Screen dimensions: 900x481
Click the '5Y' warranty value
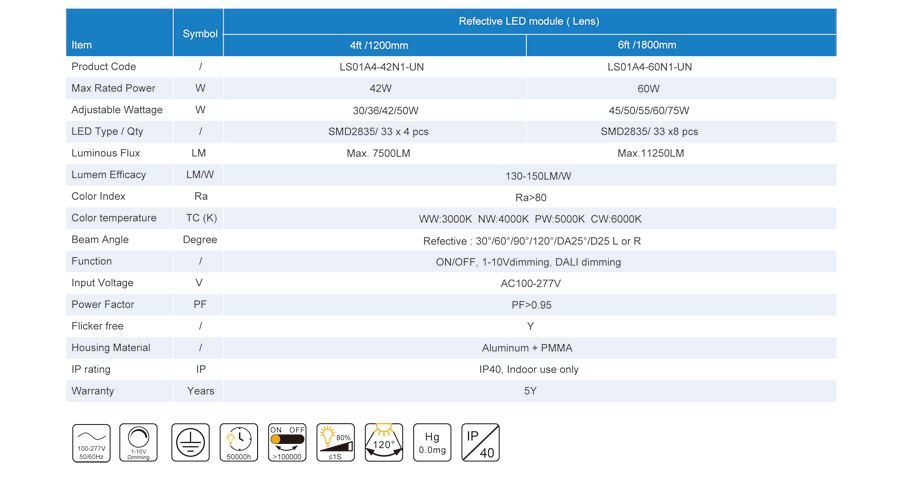pos(530,391)
